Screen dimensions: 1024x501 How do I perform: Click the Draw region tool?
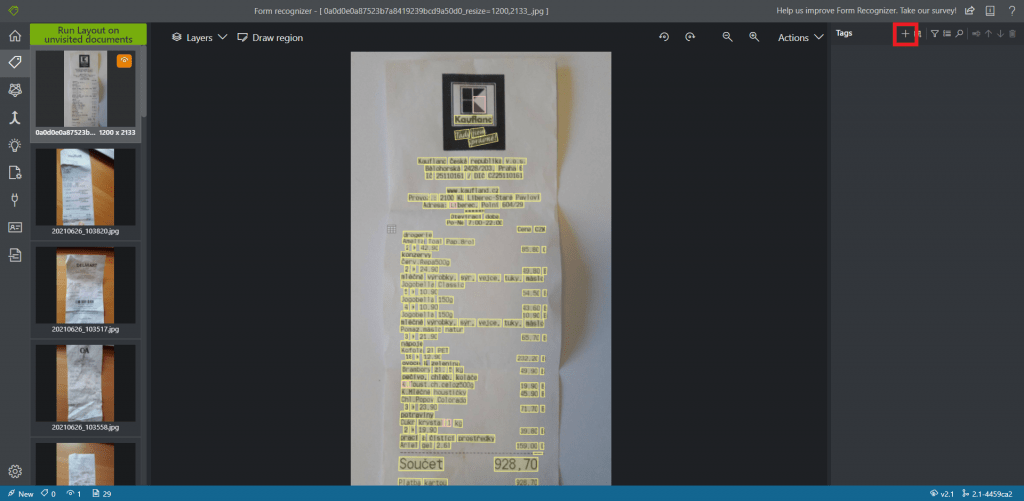coord(270,38)
